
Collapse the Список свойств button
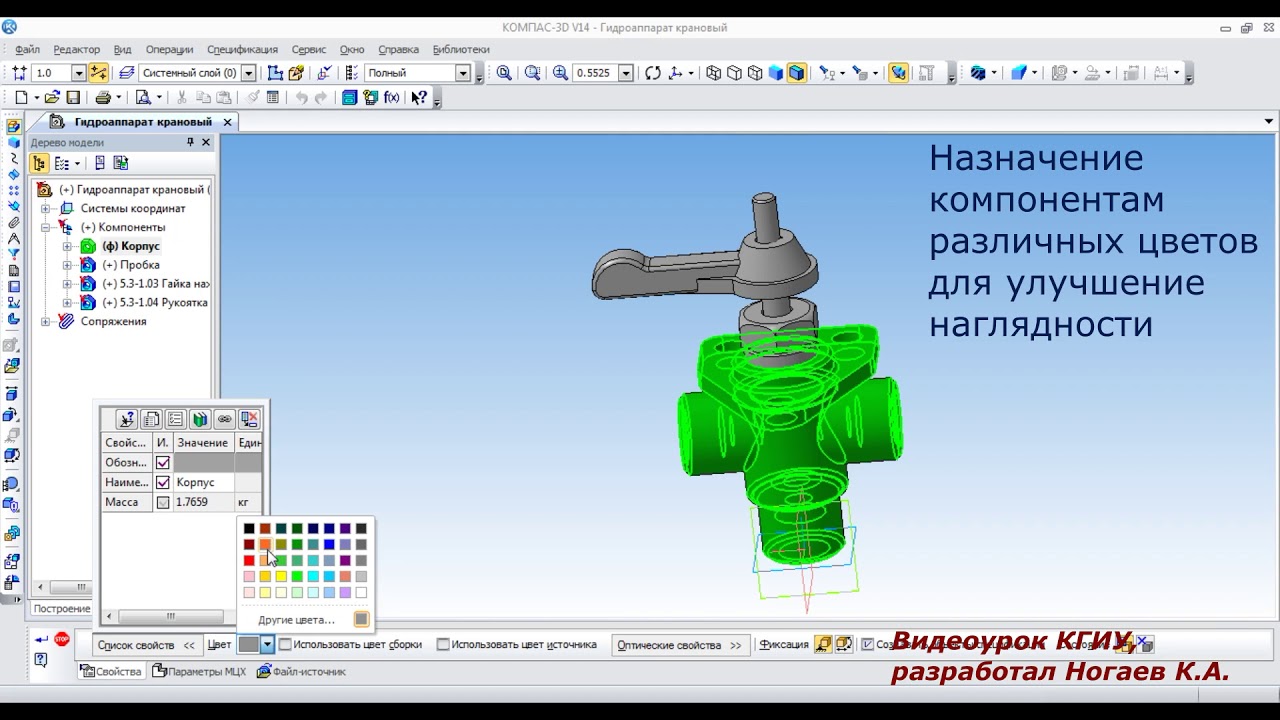[x=146, y=645]
